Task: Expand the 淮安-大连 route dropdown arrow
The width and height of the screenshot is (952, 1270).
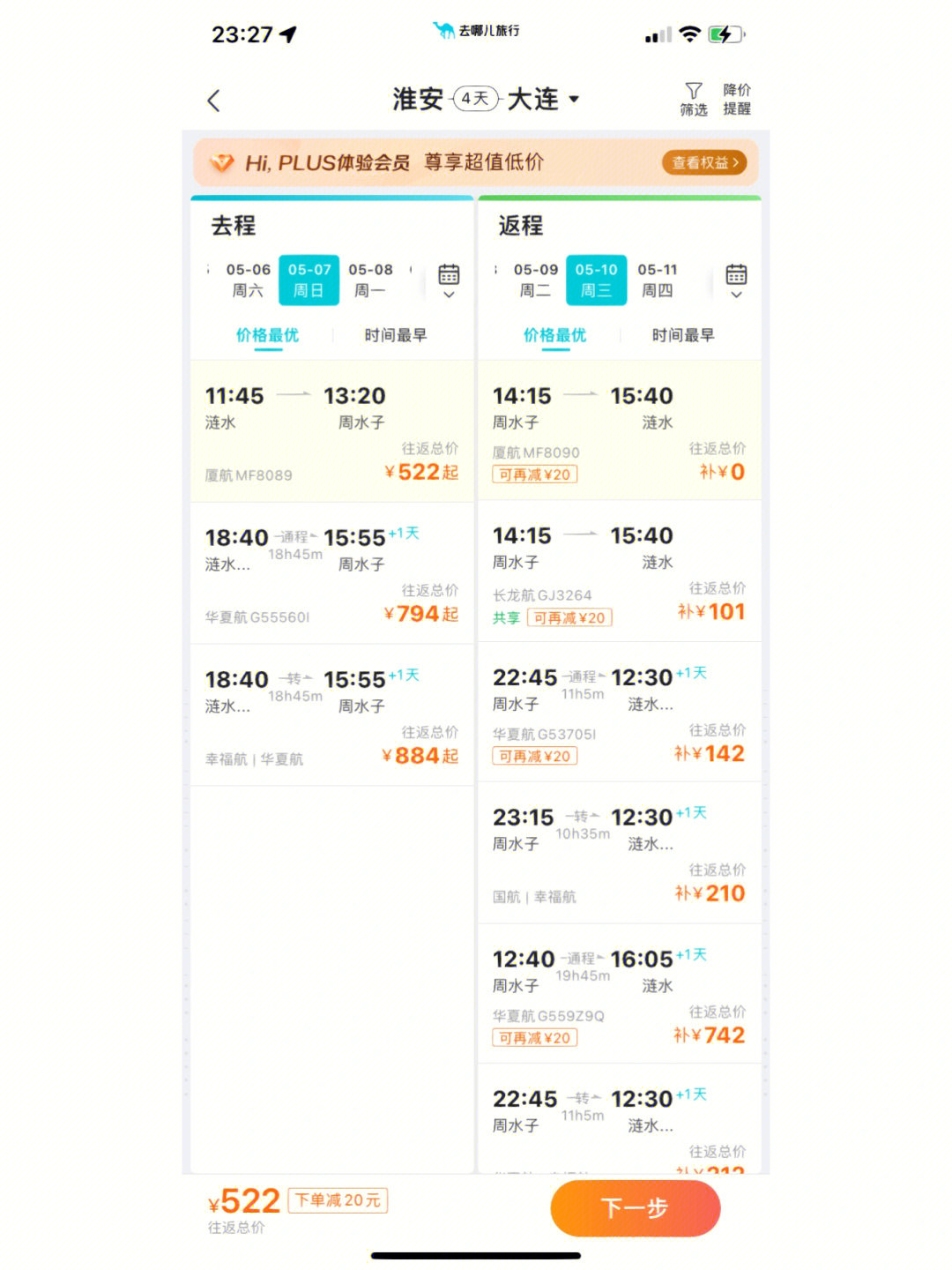Action: [x=574, y=99]
